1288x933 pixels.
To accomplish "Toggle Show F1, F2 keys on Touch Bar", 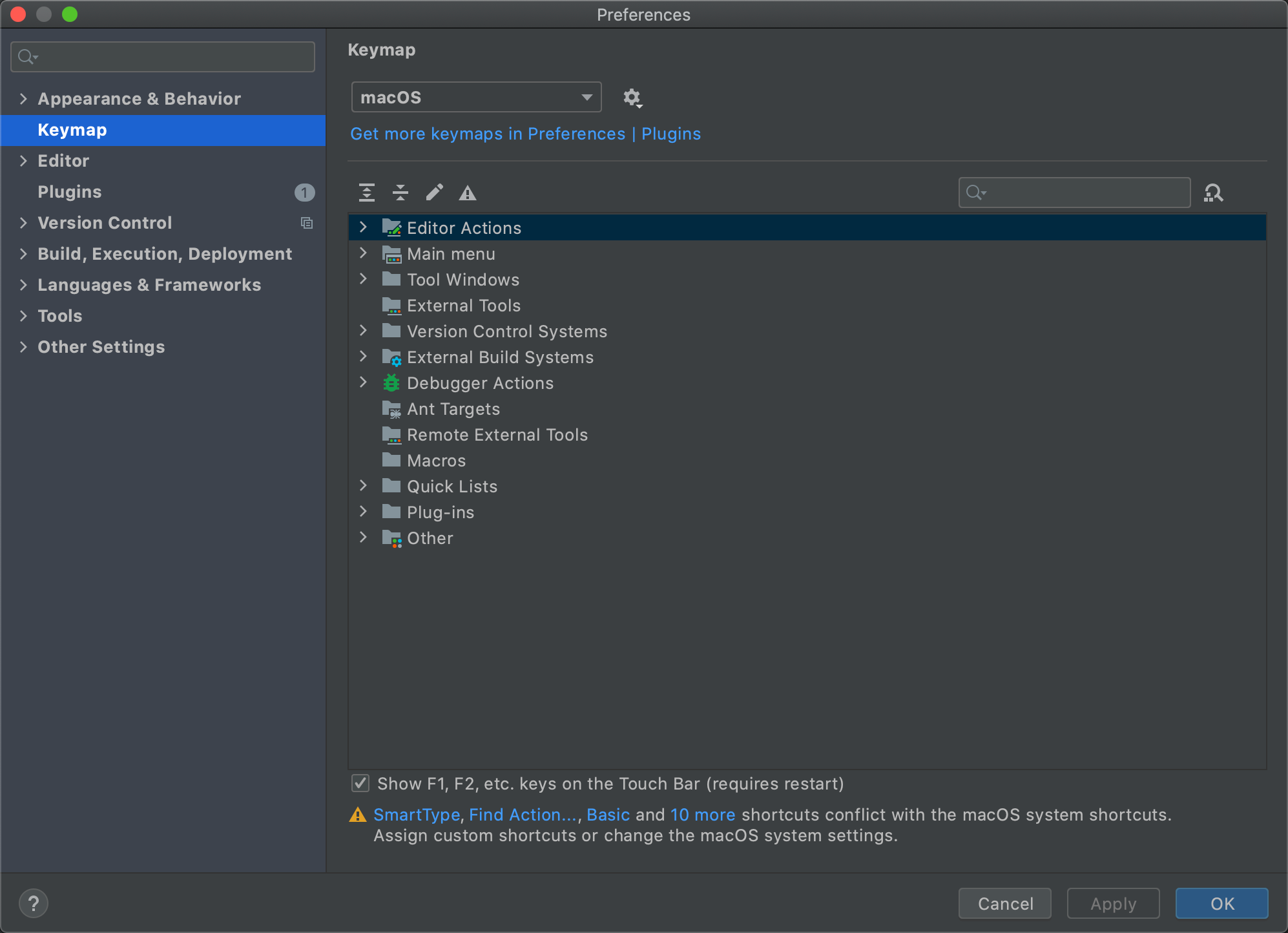I will 360,784.
